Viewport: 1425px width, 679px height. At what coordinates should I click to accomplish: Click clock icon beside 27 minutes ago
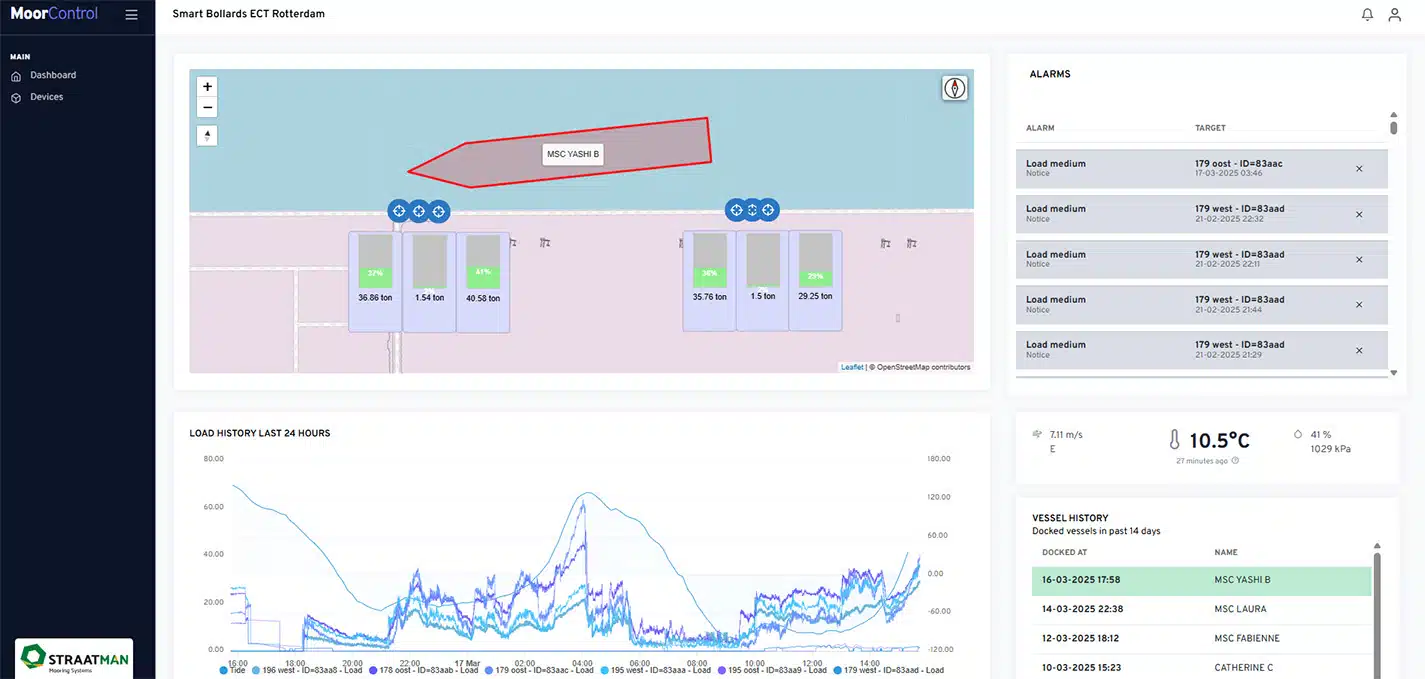(1235, 461)
